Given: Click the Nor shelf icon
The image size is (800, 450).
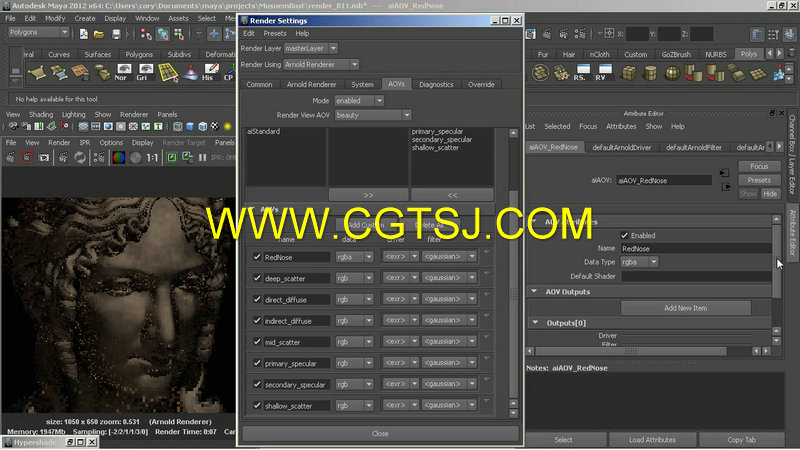Looking at the screenshot, I should 123,72.
